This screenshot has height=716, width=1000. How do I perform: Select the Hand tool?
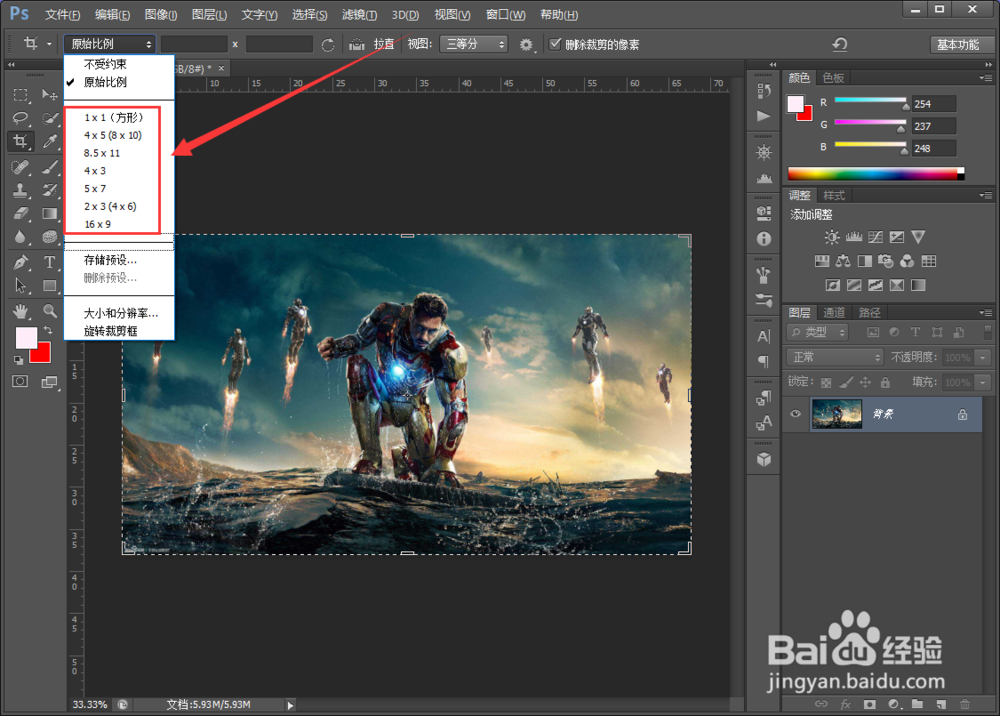[x=20, y=311]
